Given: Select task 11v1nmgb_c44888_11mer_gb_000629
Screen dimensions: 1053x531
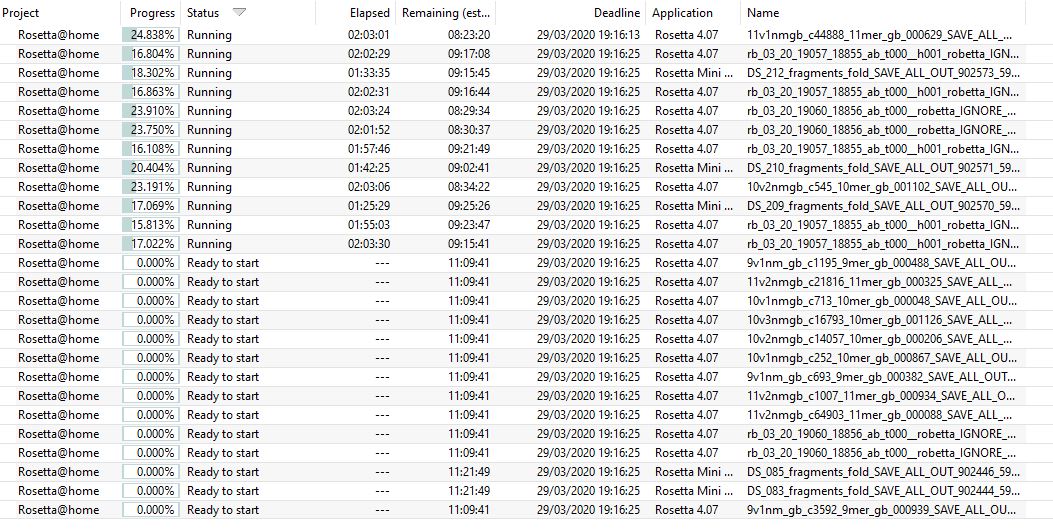Looking at the screenshot, I should coord(882,35).
